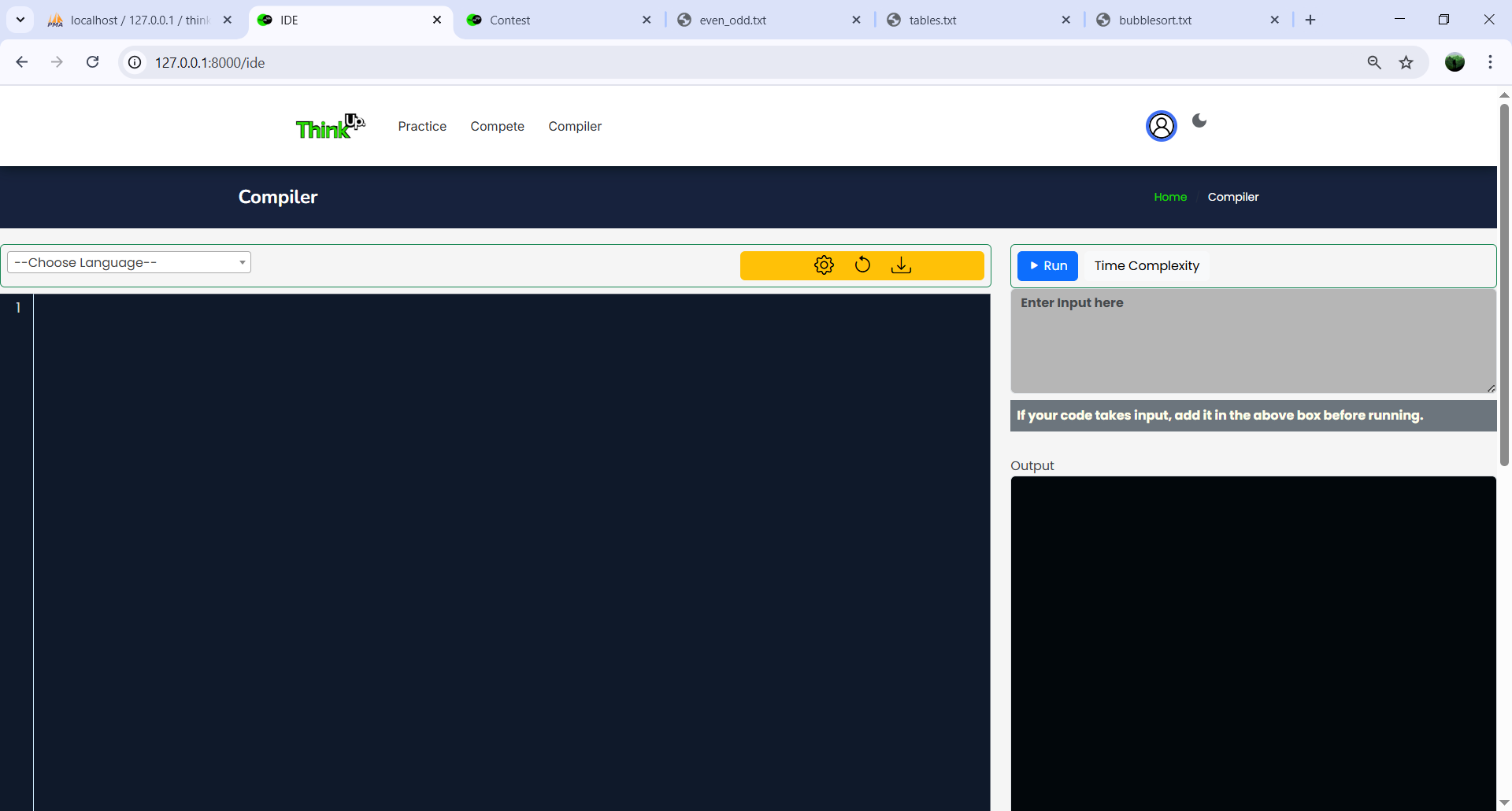
Task: Expand the Choose Language dropdown
Action: point(129,262)
